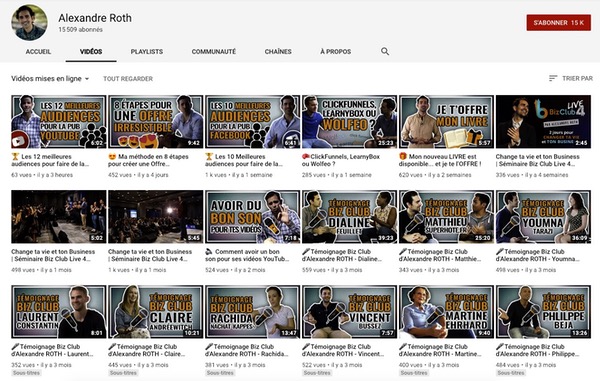Click title ClickFunnels, LearnyBox ou Wolfeo ?
The height and width of the screenshot is (381, 600).
tap(341, 160)
